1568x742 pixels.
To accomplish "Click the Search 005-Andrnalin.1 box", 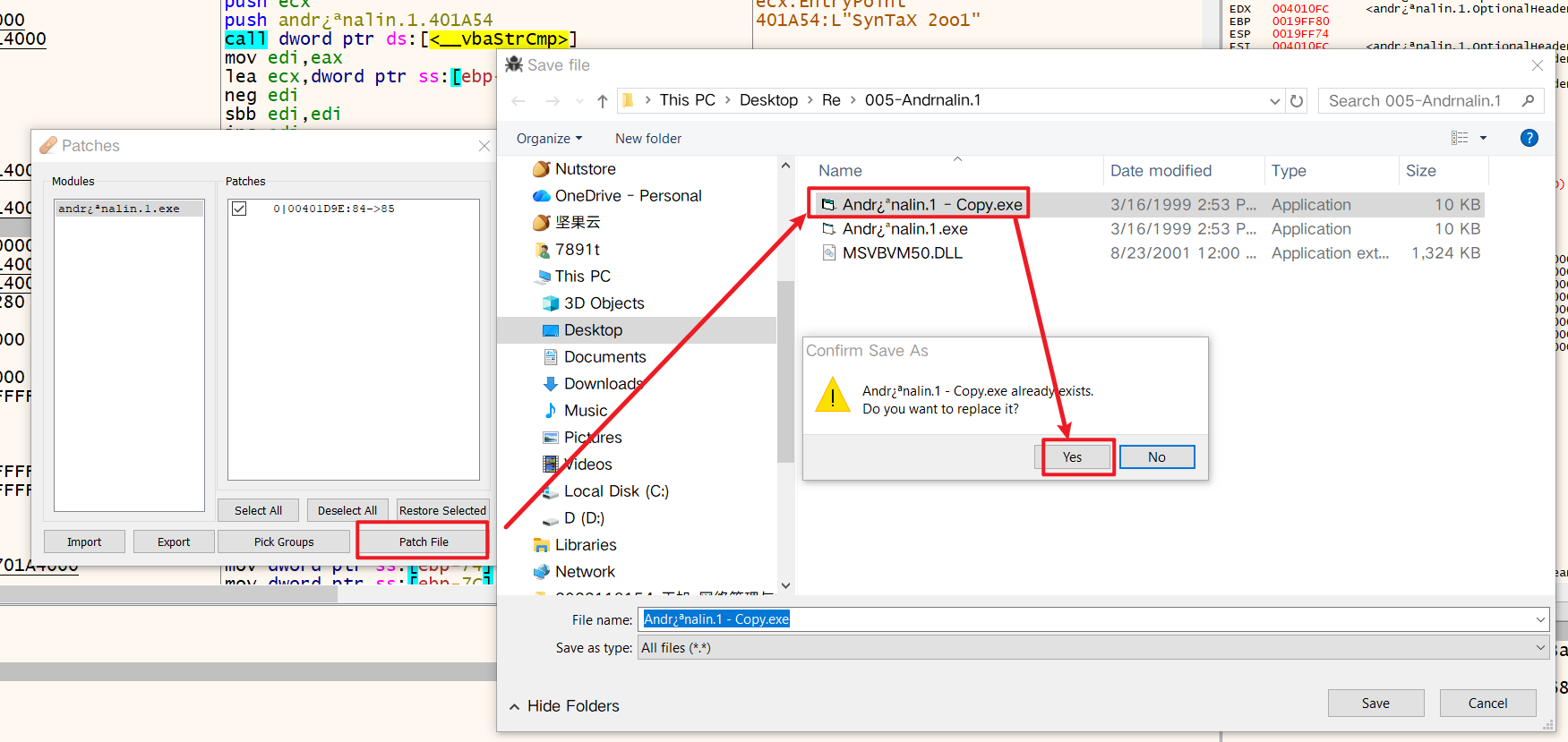I will pyautogui.click(x=1429, y=101).
